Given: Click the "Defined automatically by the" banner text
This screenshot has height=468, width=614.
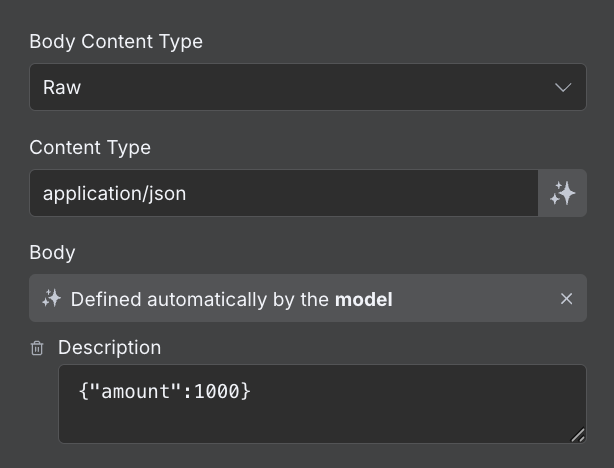Looking at the screenshot, I should pos(200,299).
